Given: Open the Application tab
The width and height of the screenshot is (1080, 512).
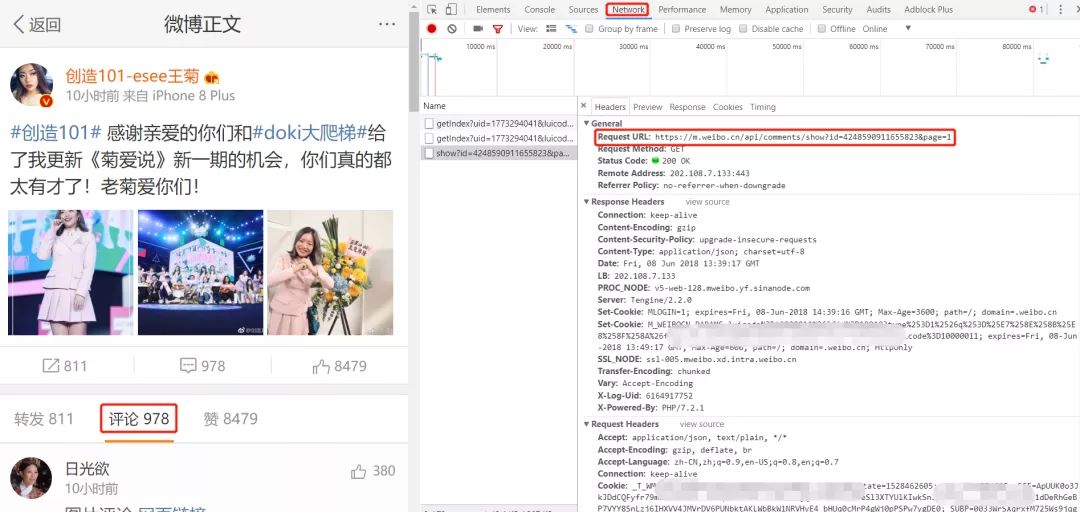Looking at the screenshot, I should pyautogui.click(x=787, y=10).
